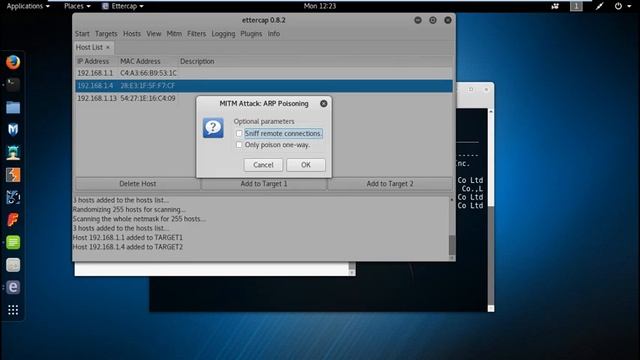Open workspace indicator 1 in top bar
This screenshot has height=360, width=640.
coord(576,6)
